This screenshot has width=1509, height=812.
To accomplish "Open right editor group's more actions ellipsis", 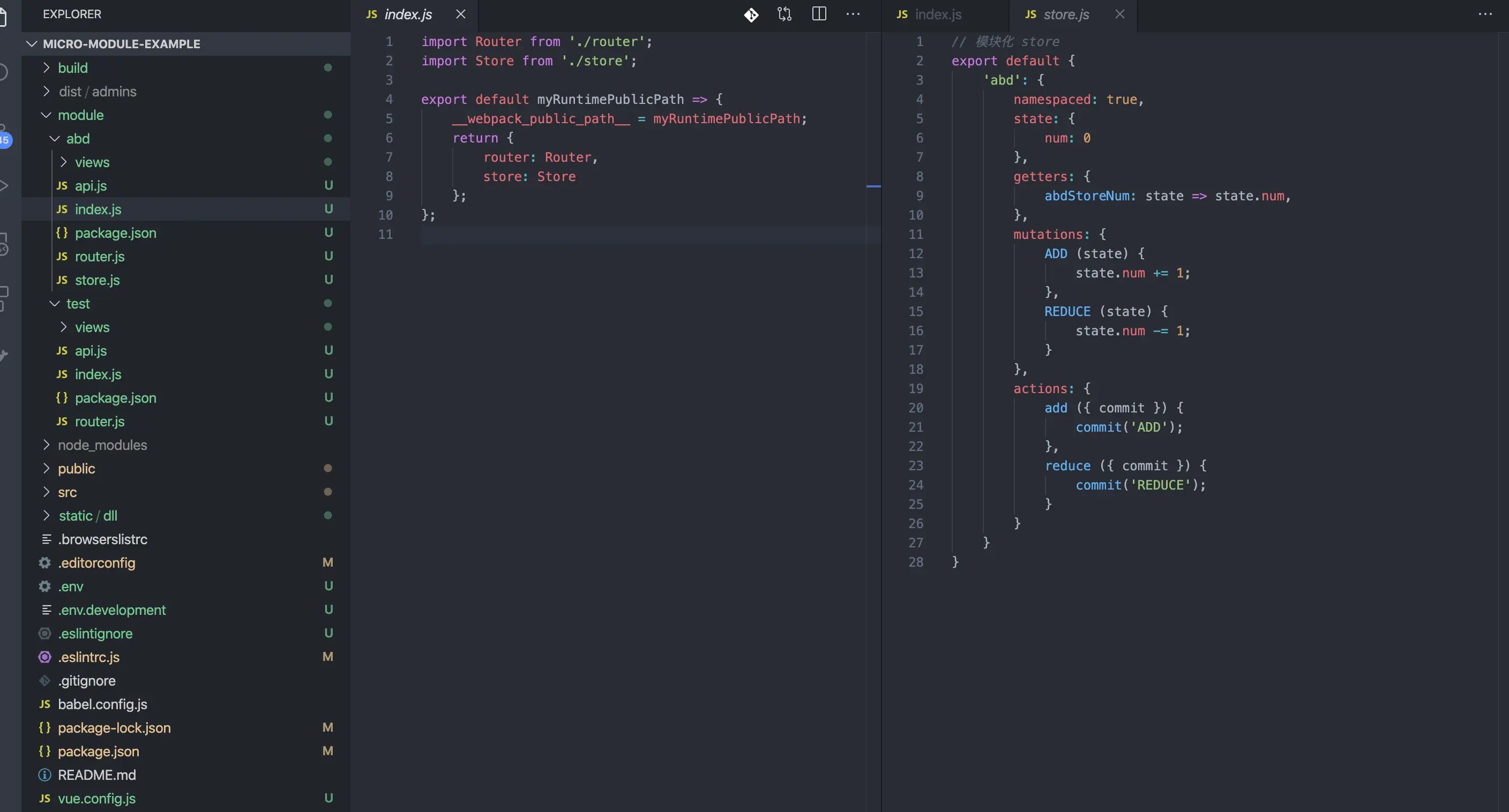I will point(1485,14).
